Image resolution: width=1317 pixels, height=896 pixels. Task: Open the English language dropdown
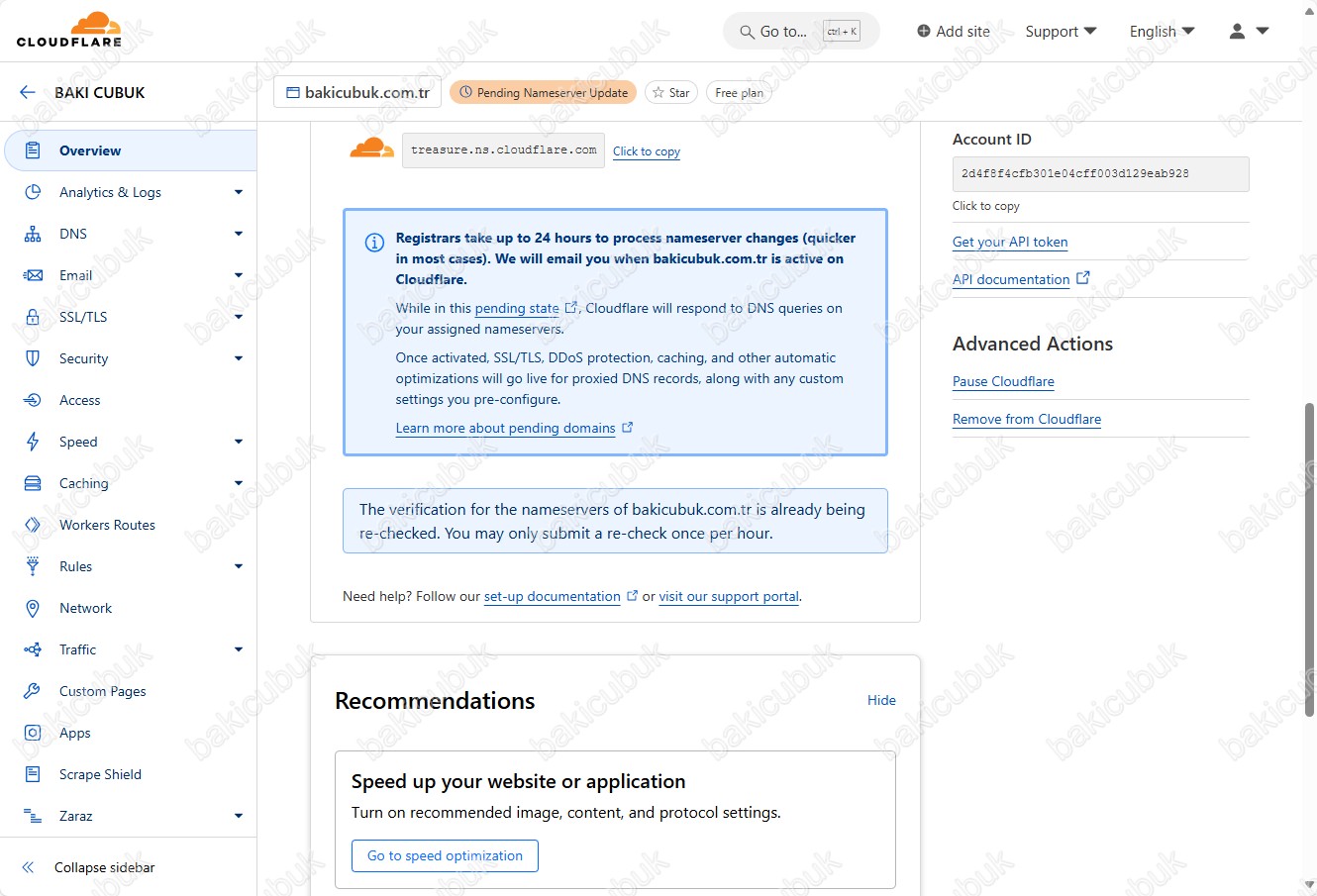pos(1162,32)
